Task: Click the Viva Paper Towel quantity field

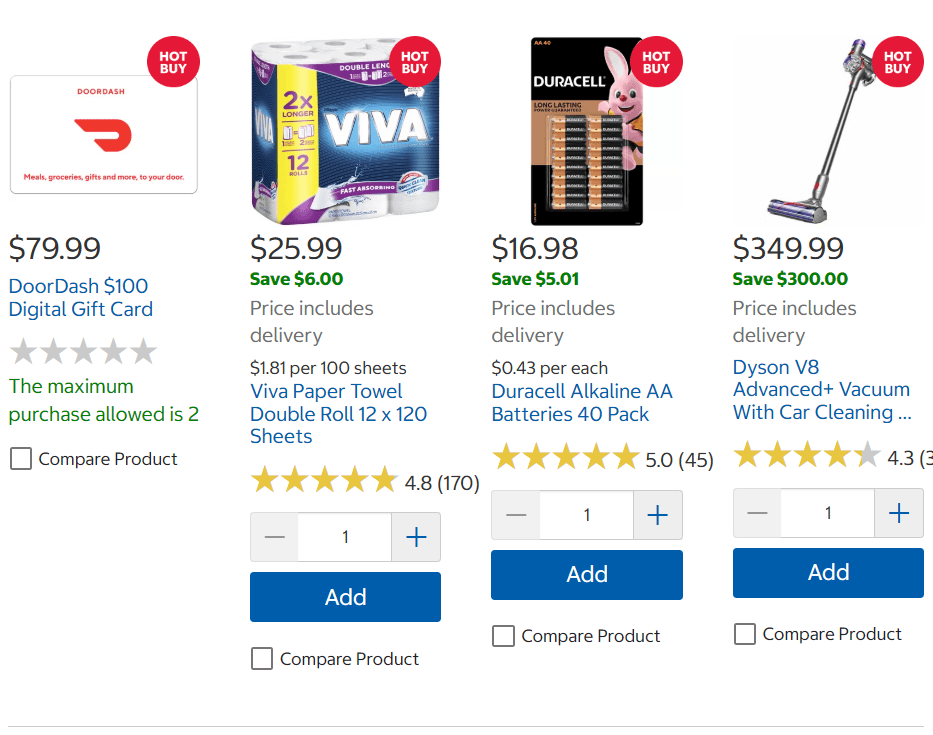Action: 345,537
